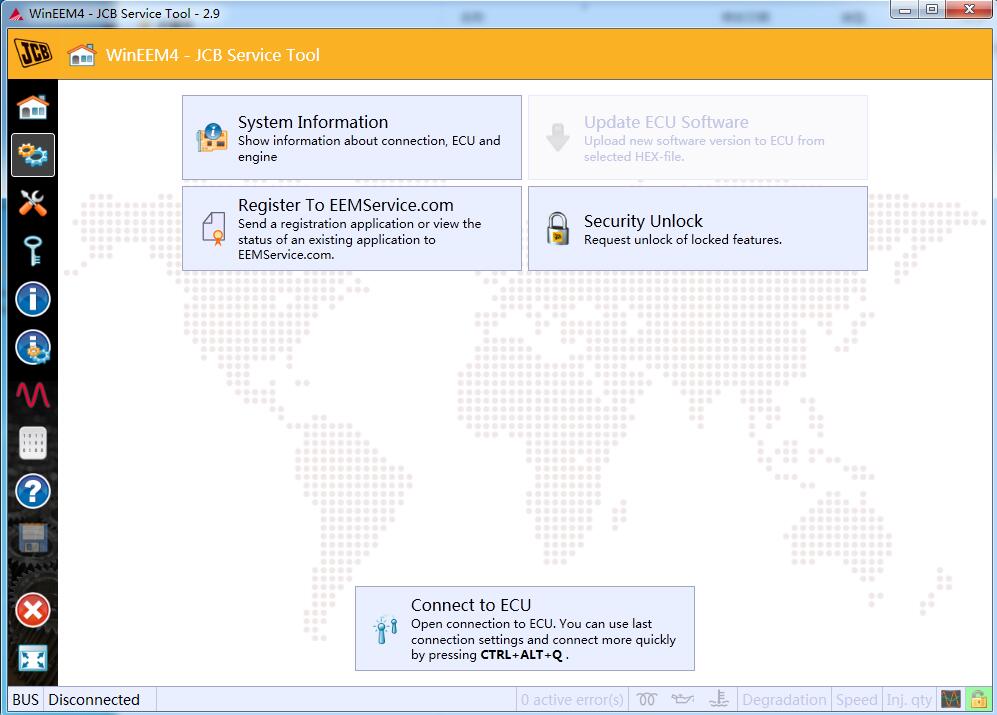Open the System Information tile
Viewport: 997px width, 715px height.
(351, 138)
